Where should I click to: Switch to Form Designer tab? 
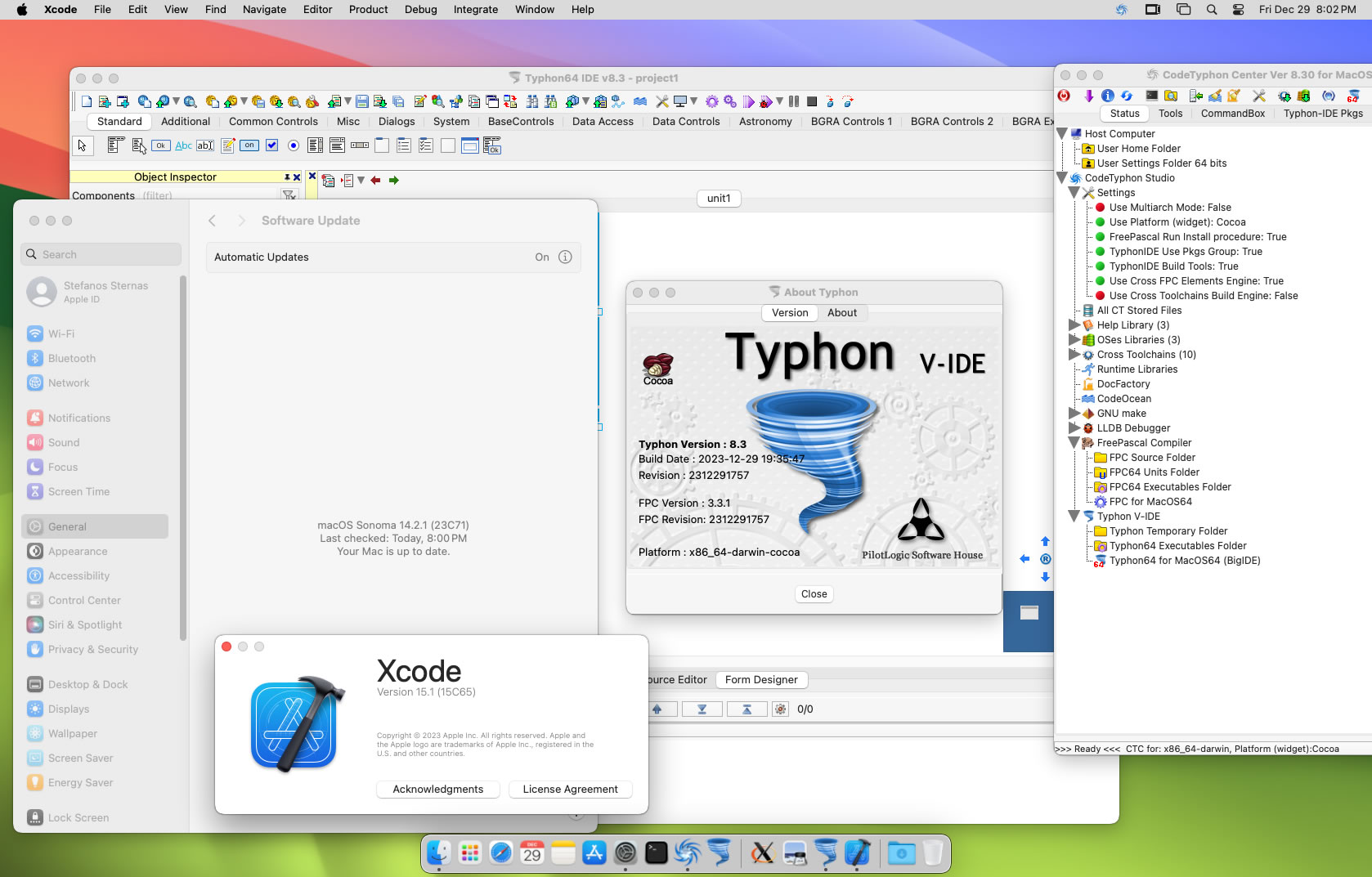coord(761,679)
